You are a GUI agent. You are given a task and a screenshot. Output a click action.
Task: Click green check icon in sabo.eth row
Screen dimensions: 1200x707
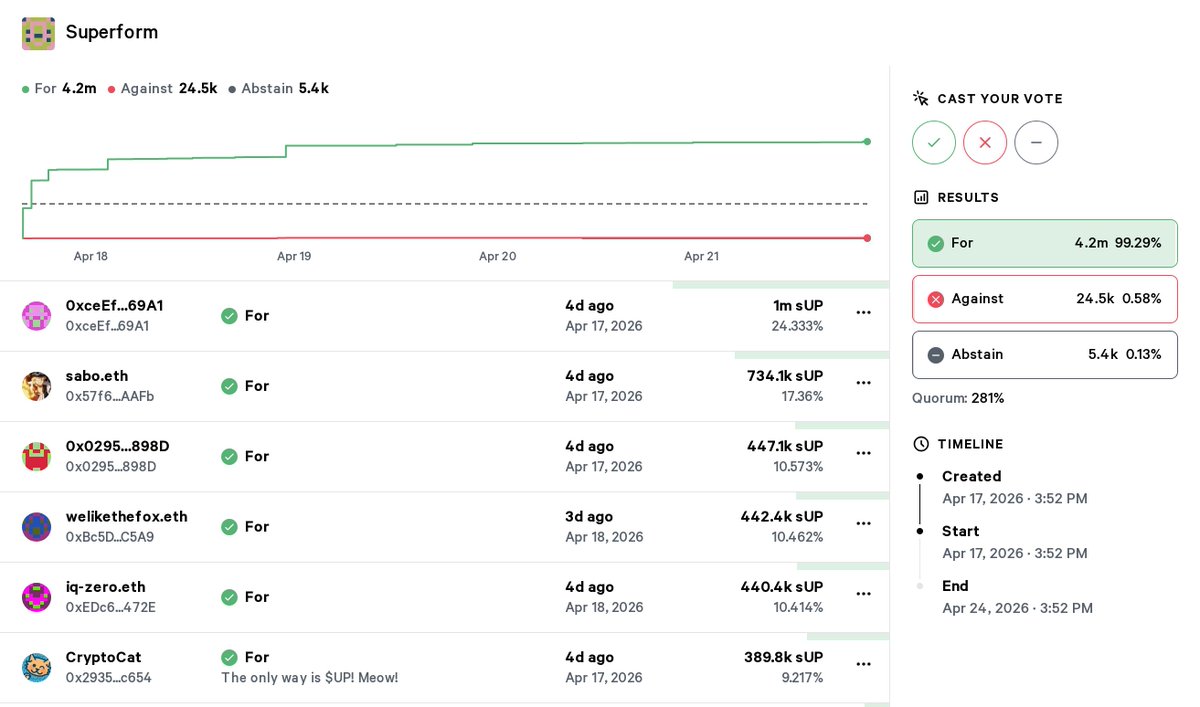(x=229, y=386)
